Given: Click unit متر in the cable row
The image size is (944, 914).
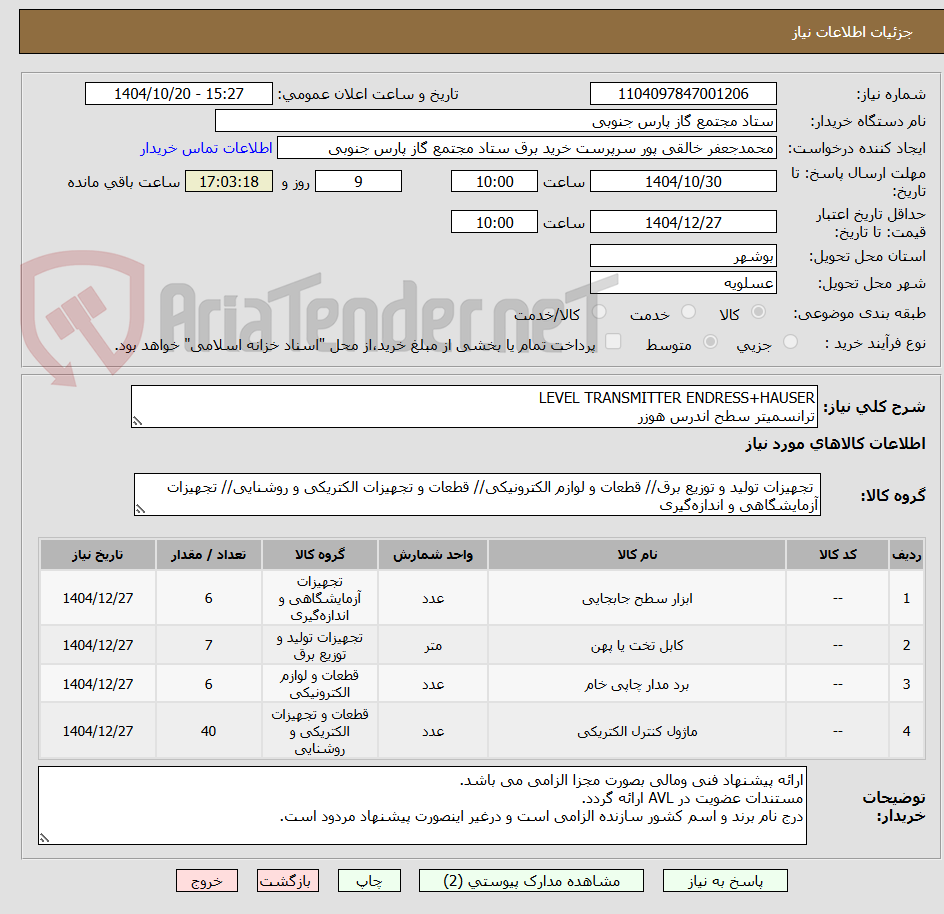Looking at the screenshot, I should point(433,645).
